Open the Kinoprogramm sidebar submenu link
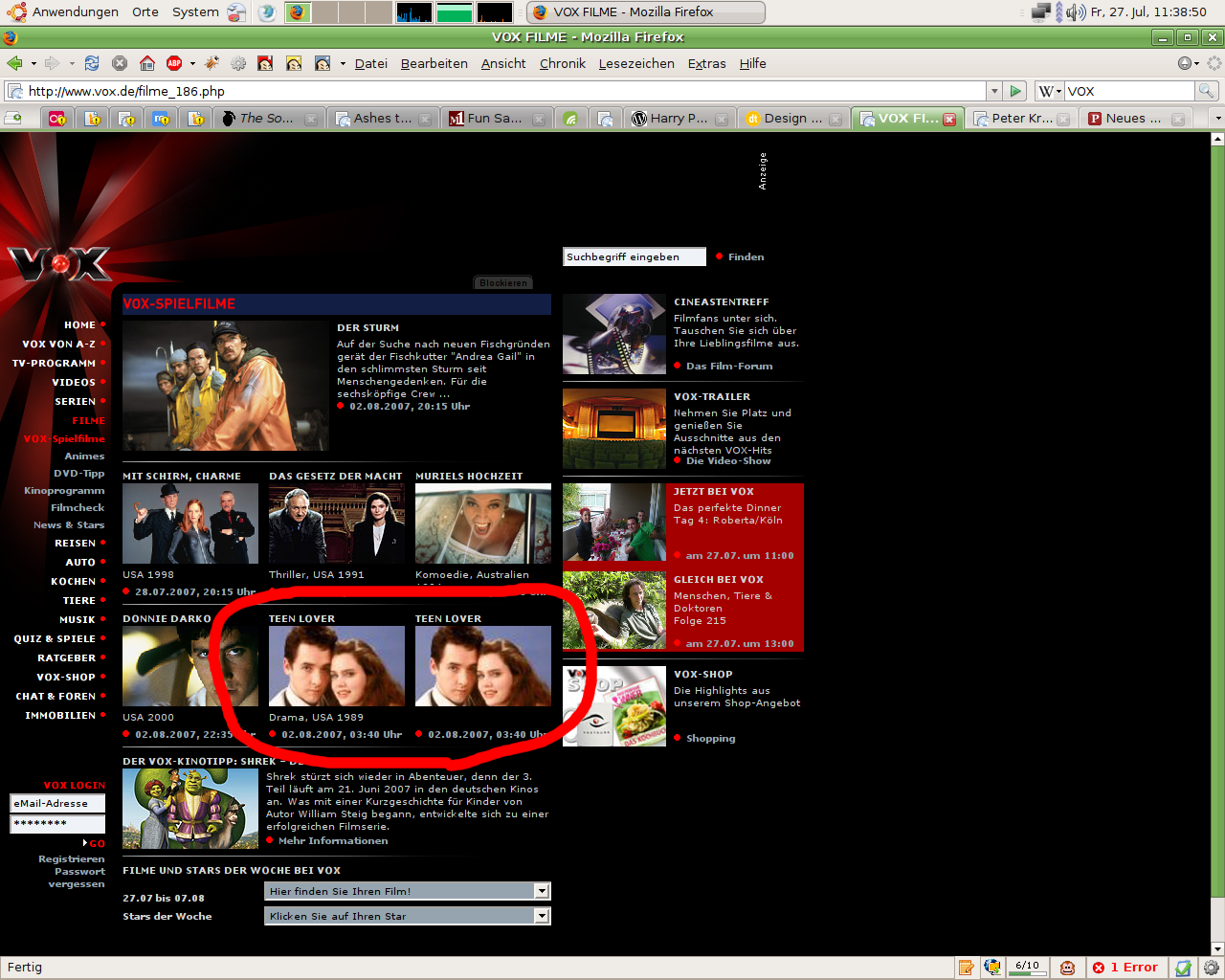 click(x=64, y=490)
